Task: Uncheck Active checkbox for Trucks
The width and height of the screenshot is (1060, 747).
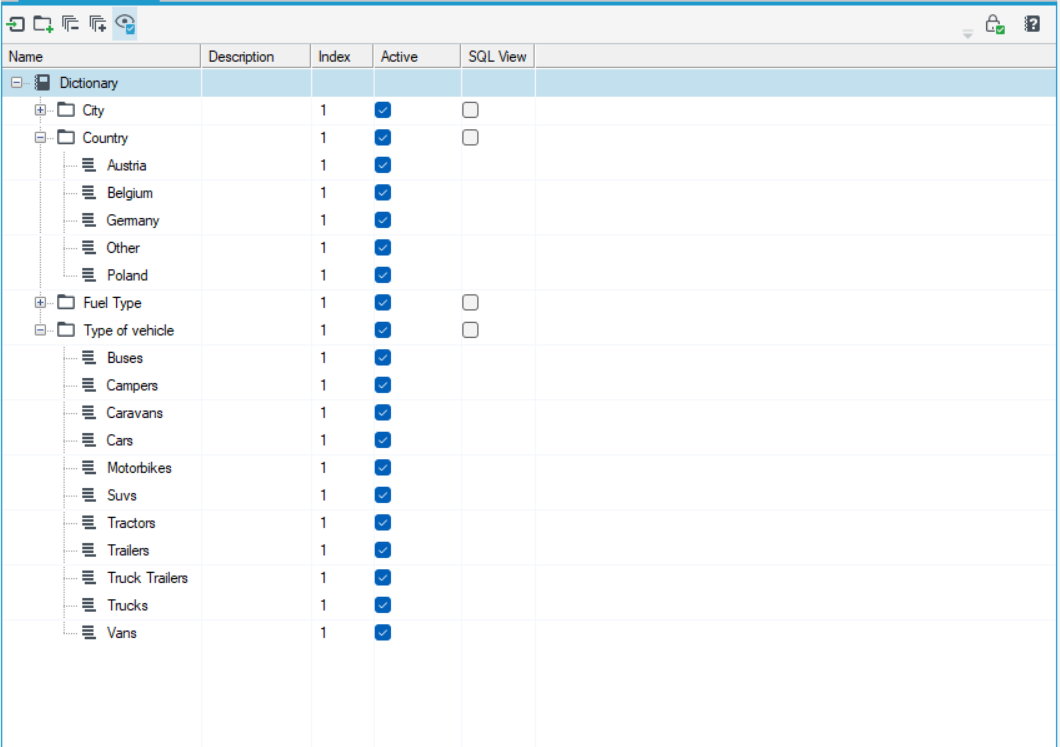Action: click(x=383, y=605)
